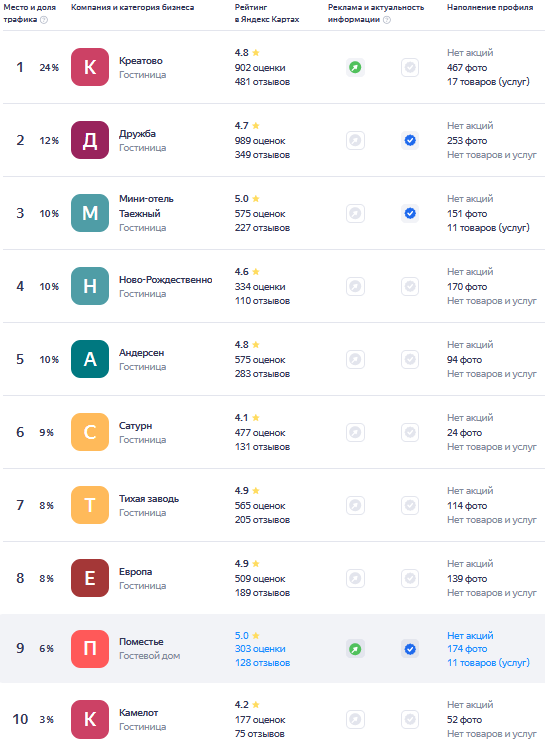Click the blue verified checkmark for Поместье
The height and width of the screenshot is (755, 545).
tap(410, 649)
